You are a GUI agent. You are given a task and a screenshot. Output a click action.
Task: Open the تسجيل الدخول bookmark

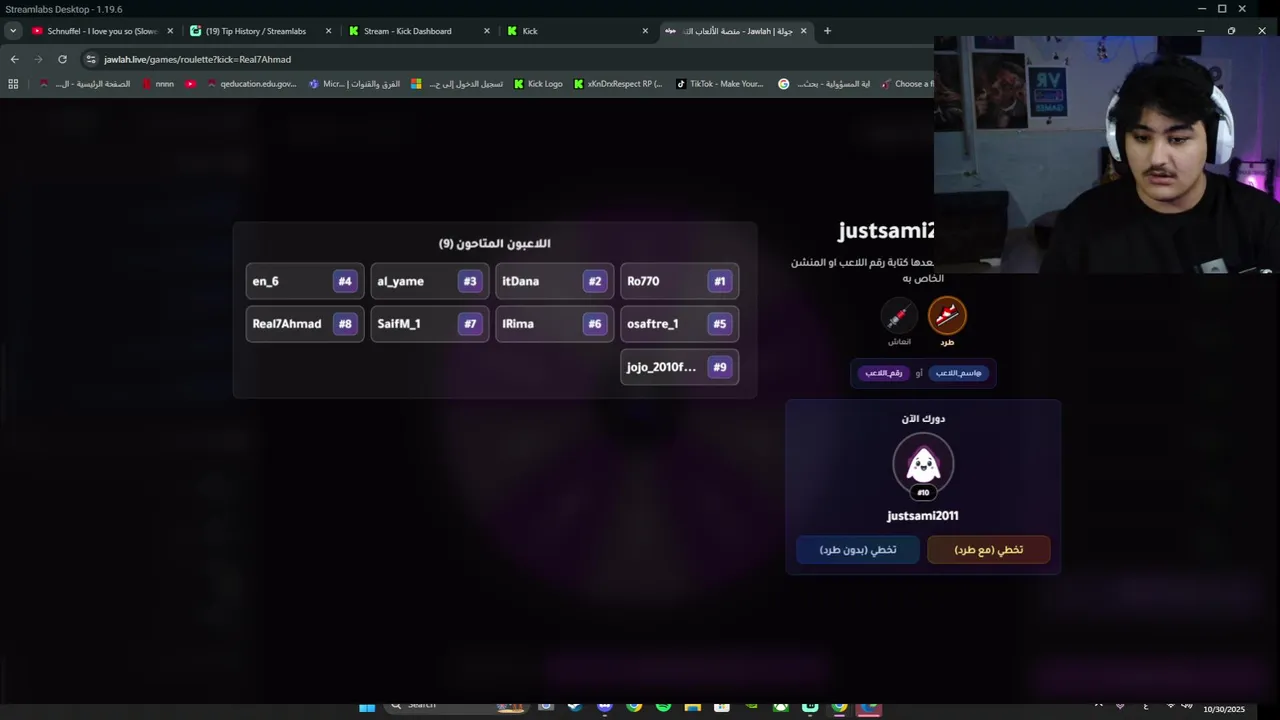pyautogui.click(x=457, y=84)
